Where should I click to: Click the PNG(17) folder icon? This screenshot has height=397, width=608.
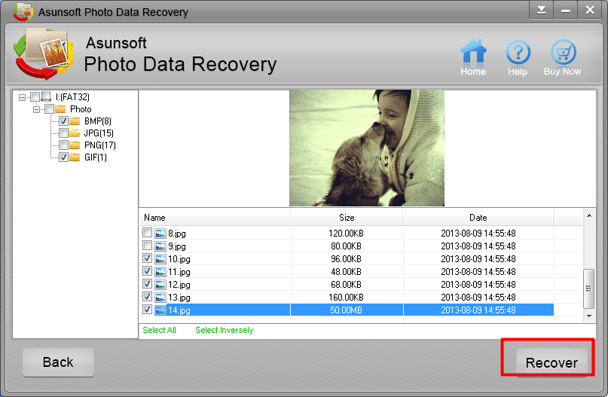[x=74, y=145]
